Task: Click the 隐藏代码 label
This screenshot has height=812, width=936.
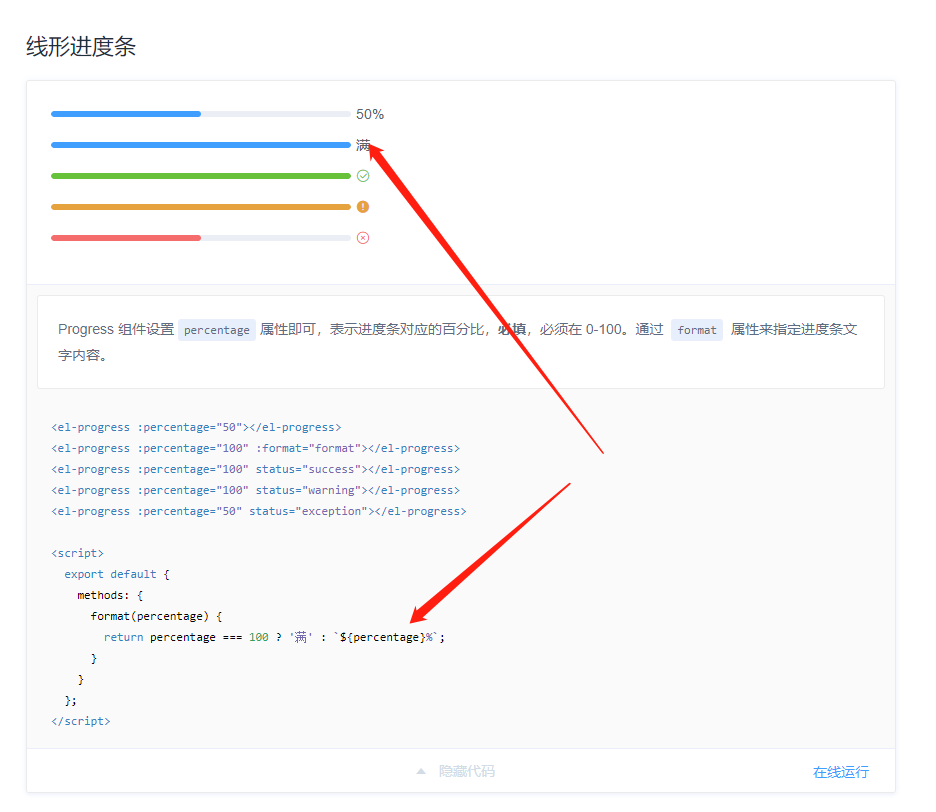Action: pos(467,771)
